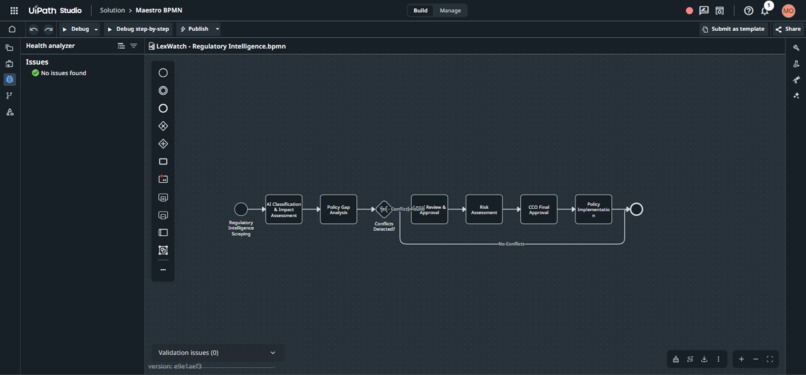
Task: Select the palette tool with red marker
Action: (163, 179)
